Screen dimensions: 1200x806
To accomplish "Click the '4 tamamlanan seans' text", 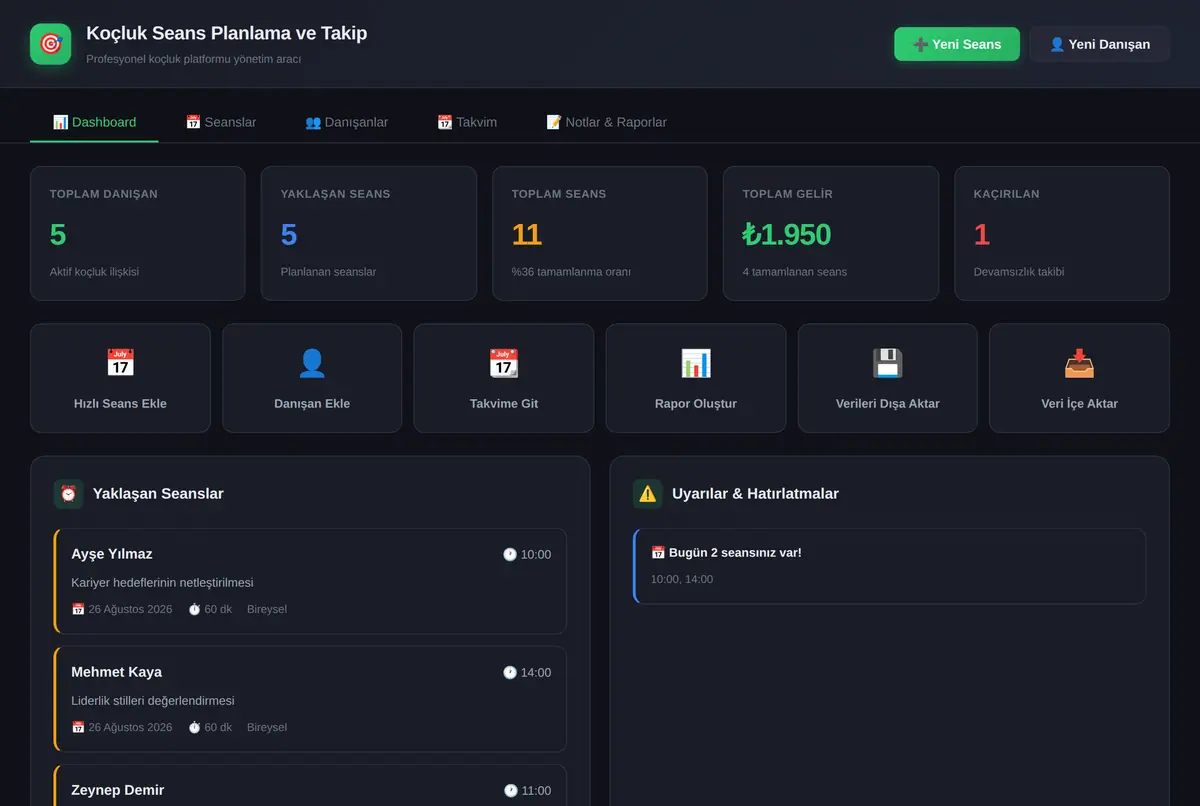I will (x=795, y=272).
